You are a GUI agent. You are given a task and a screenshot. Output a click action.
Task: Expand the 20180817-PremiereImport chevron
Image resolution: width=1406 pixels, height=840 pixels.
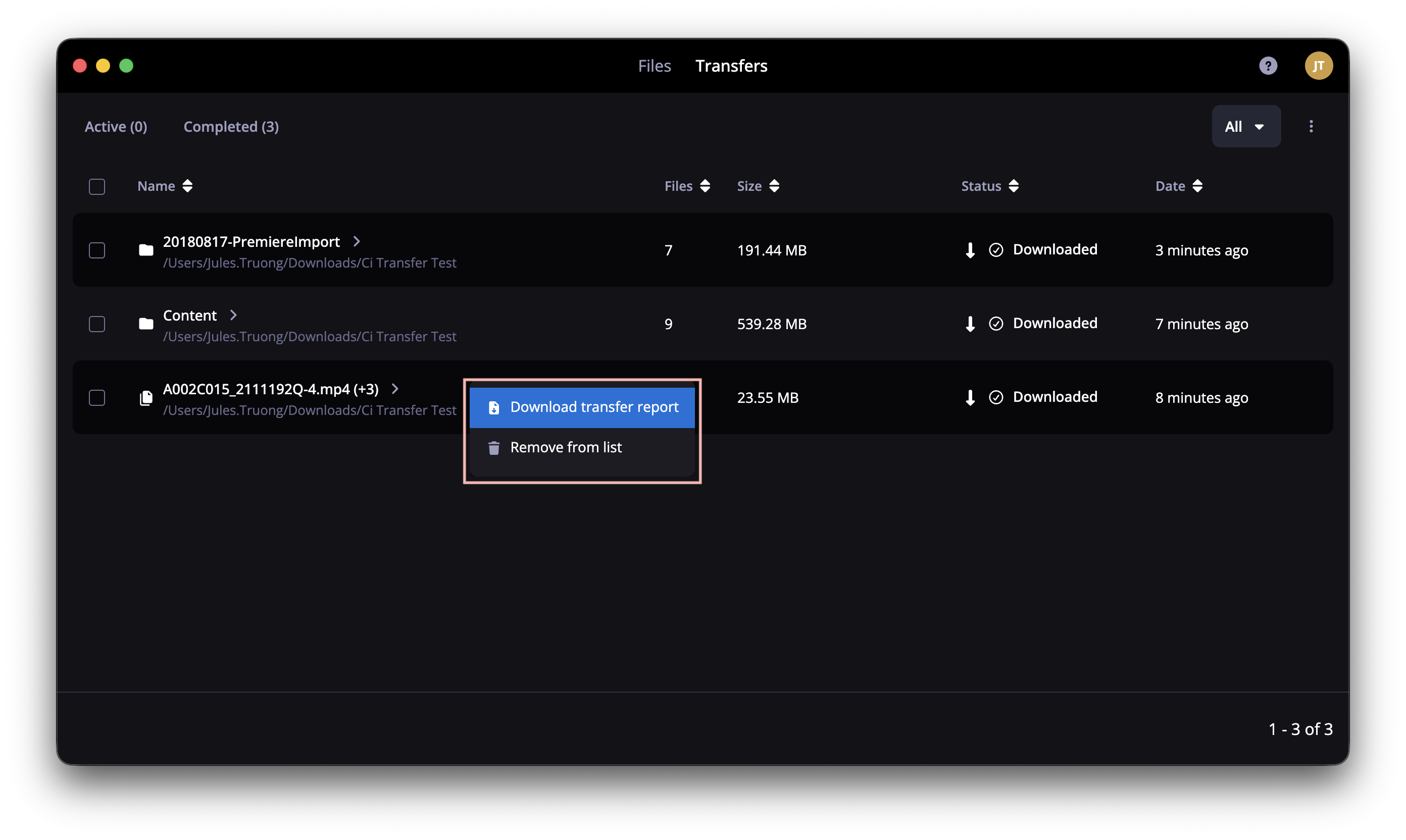tap(356, 242)
